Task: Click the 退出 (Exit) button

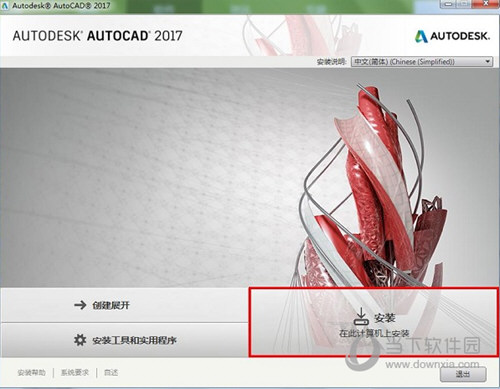Action: pyautogui.click(x=463, y=374)
